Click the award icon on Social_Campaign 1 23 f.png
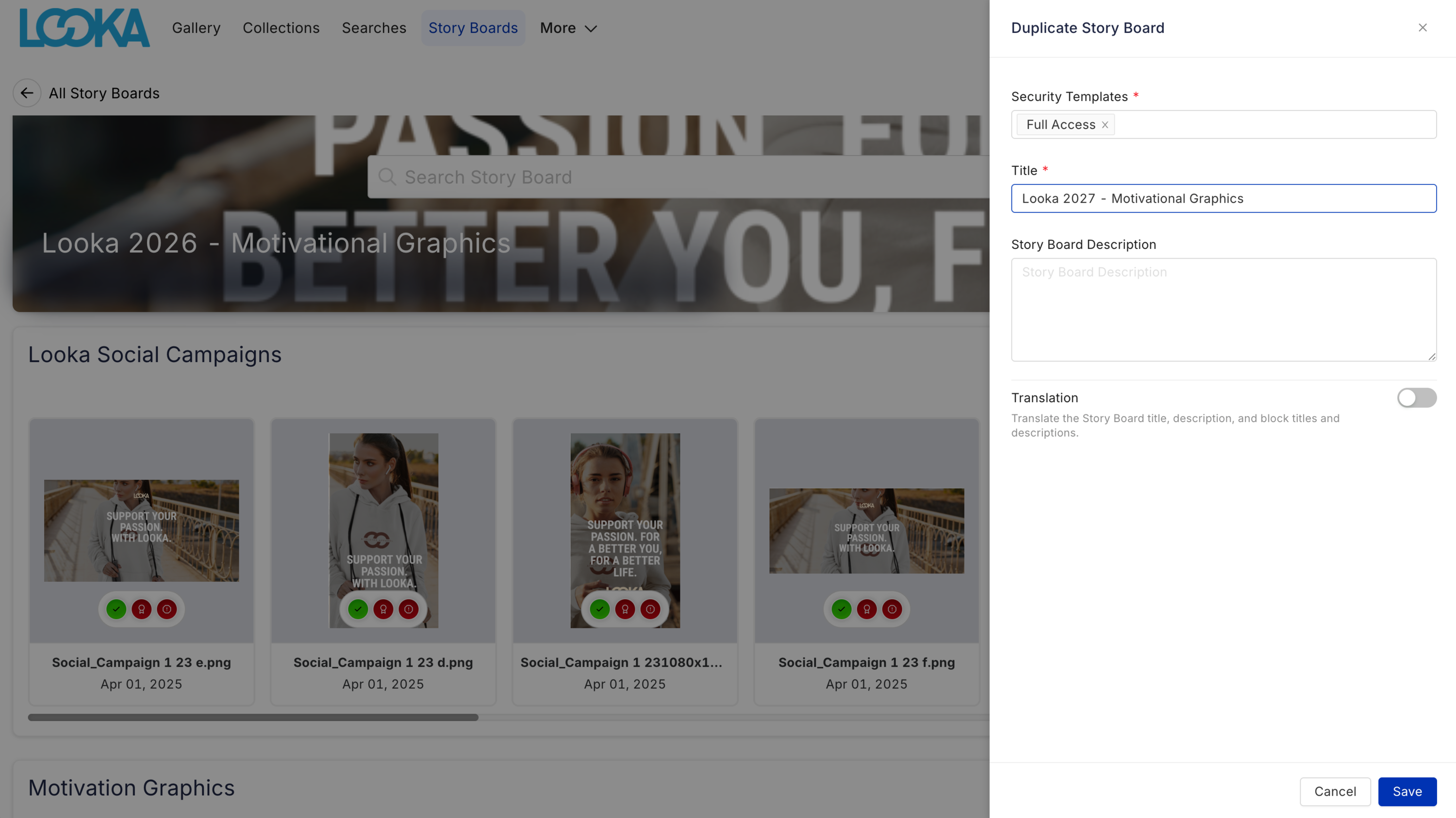1456x818 pixels. pos(866,609)
